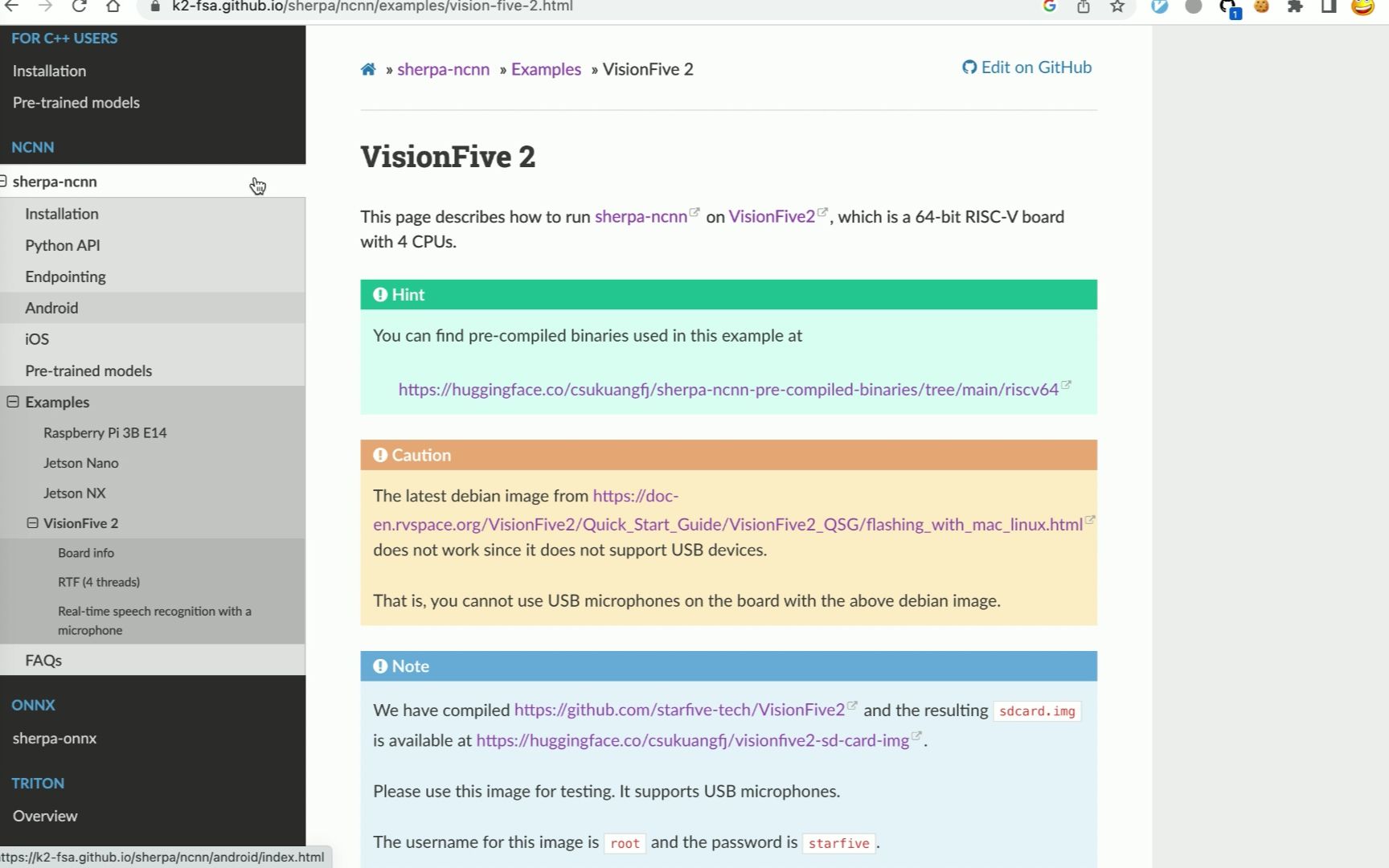Jump to Board info section
Screen dimensions: 1389x868
click(x=86, y=553)
